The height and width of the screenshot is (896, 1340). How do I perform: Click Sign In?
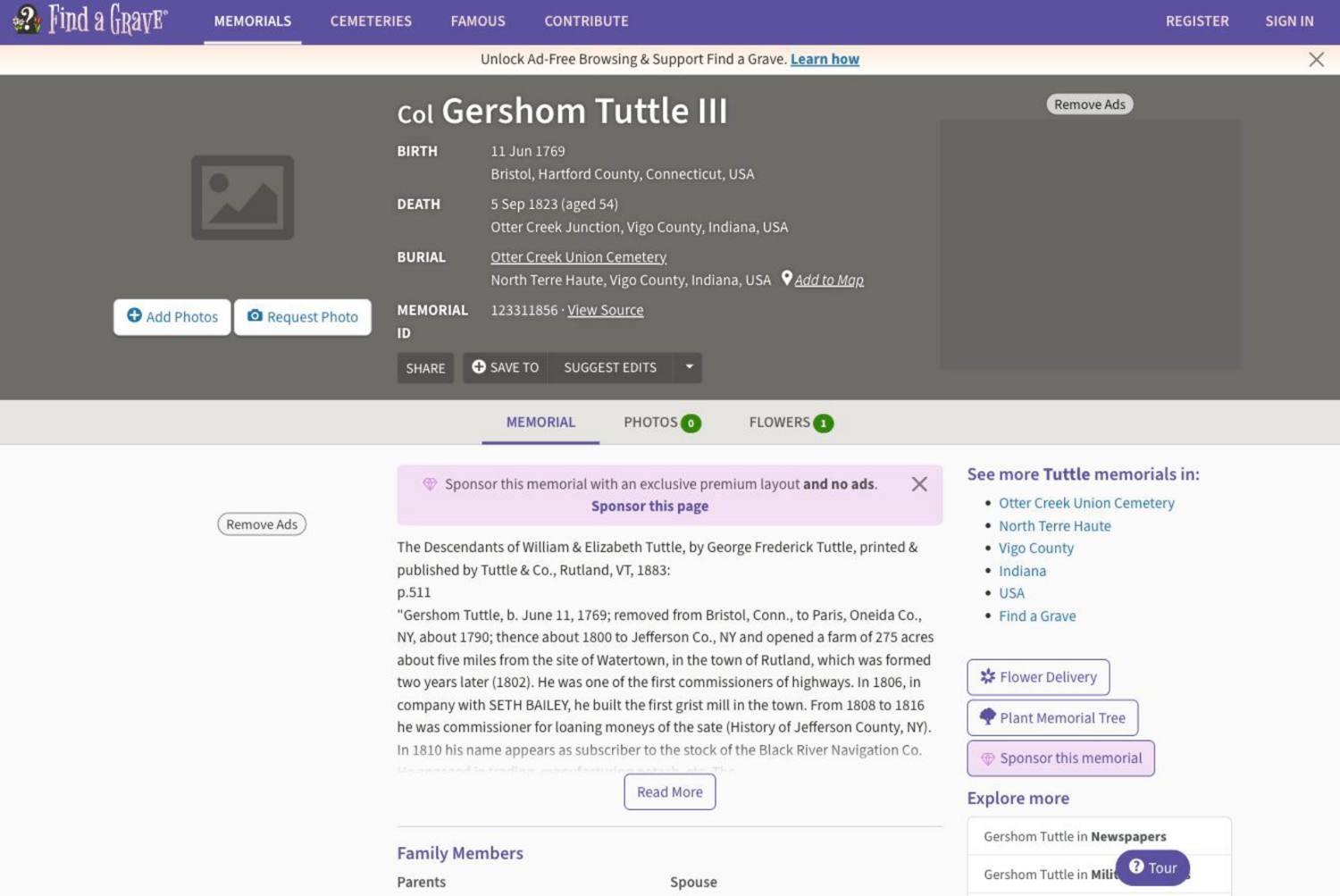point(1289,21)
